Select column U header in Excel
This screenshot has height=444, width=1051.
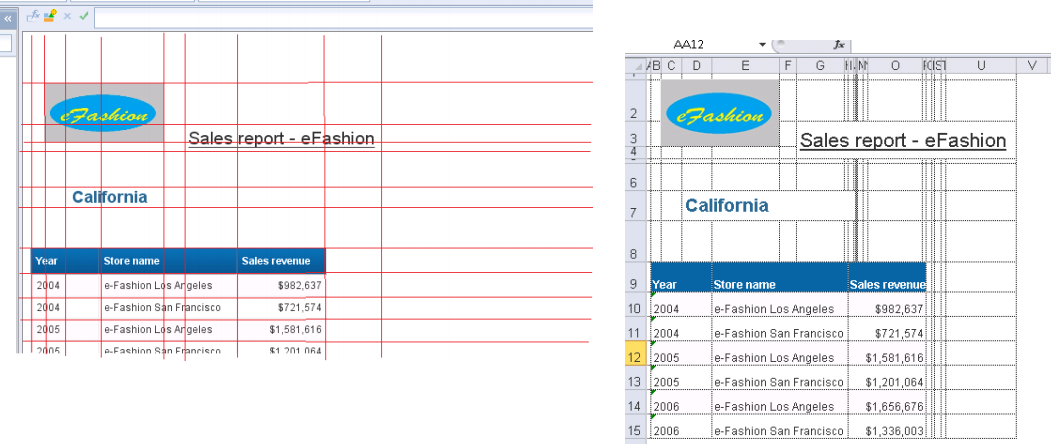tap(981, 65)
